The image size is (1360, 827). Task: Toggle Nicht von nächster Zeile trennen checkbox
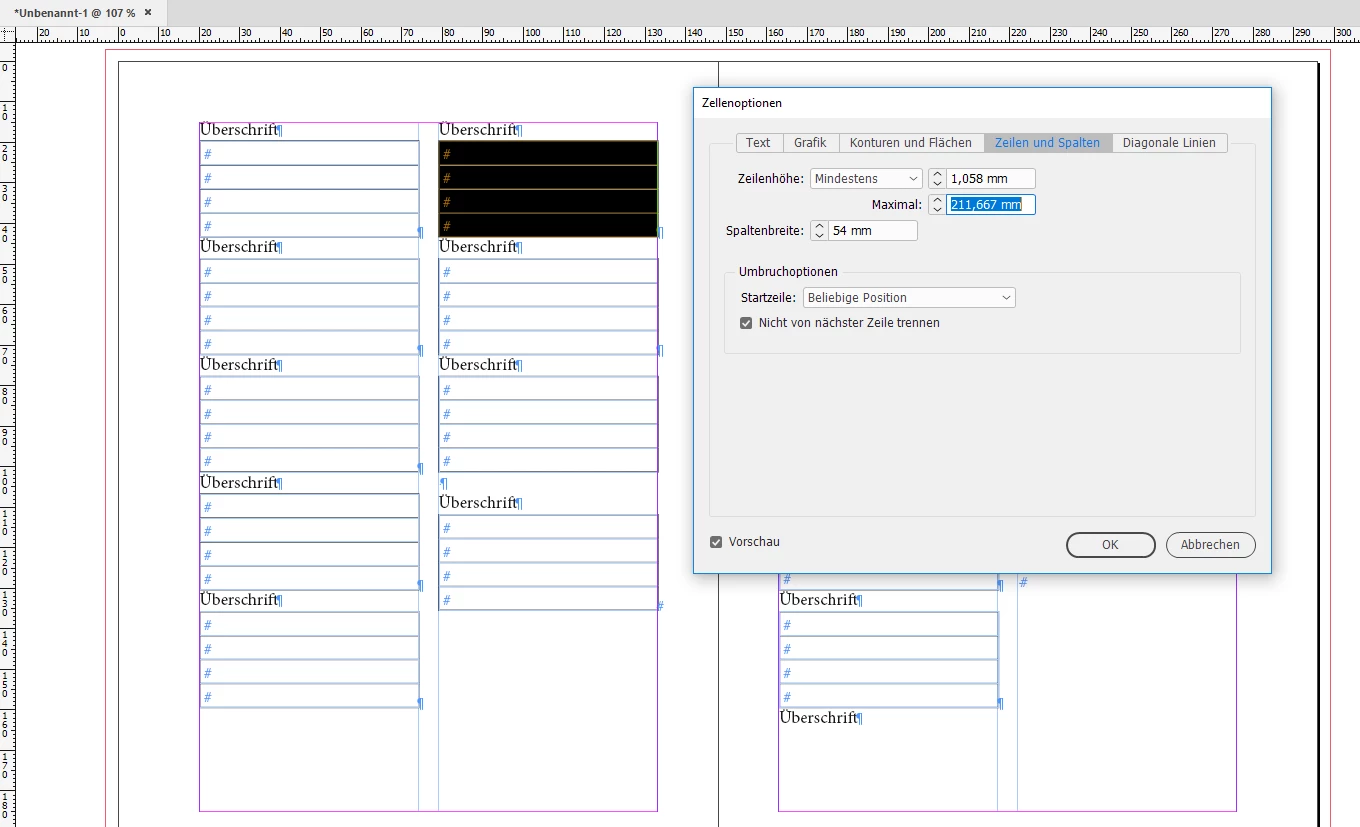[746, 323]
